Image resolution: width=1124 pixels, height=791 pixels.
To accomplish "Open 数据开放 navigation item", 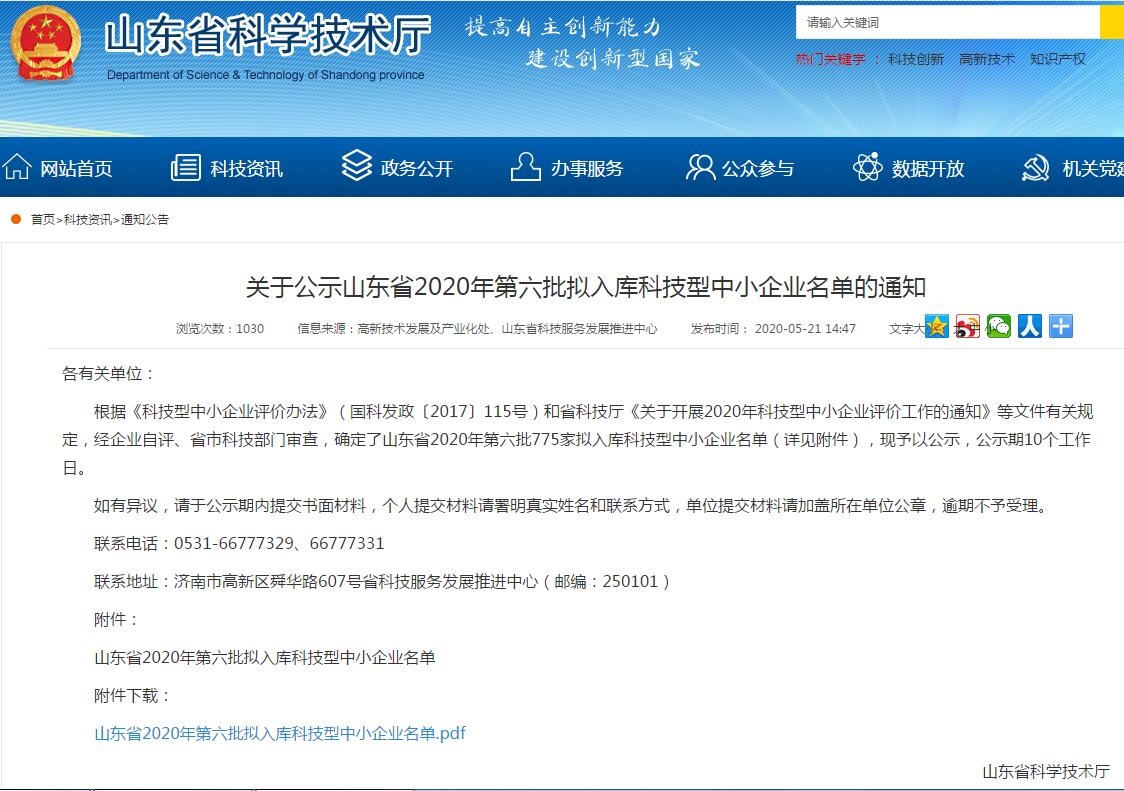I will 909,168.
